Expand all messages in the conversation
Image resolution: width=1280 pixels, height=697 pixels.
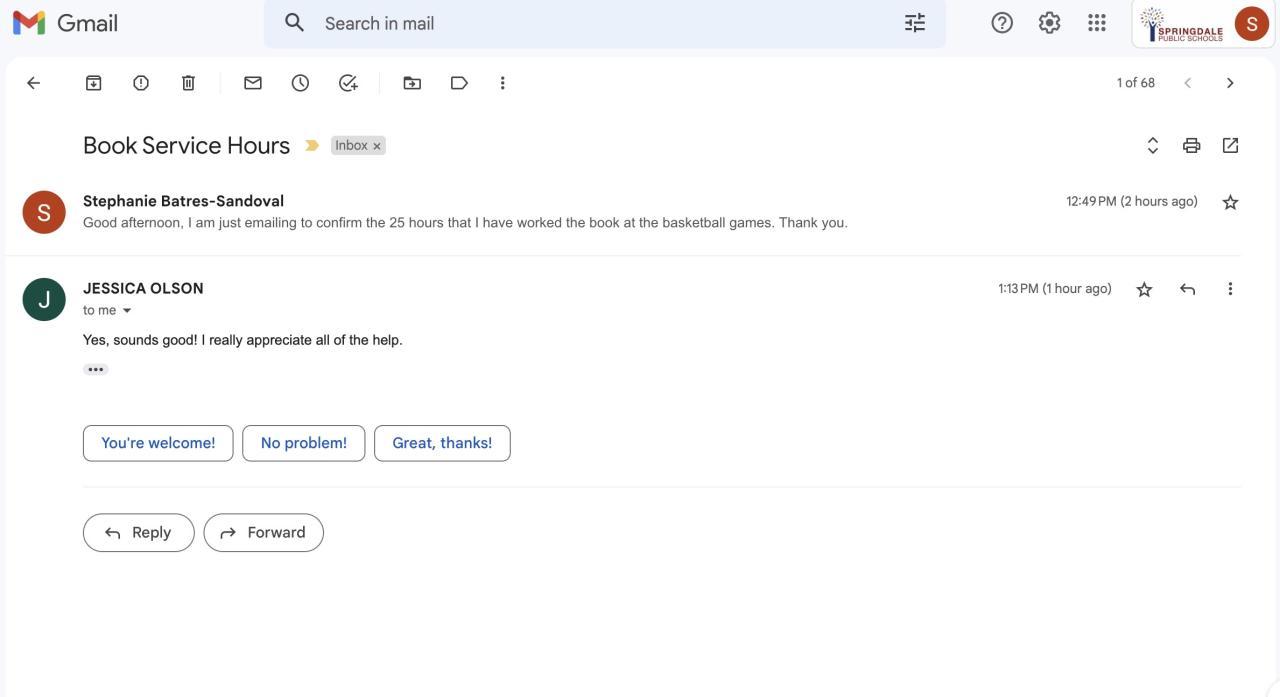click(x=1152, y=146)
